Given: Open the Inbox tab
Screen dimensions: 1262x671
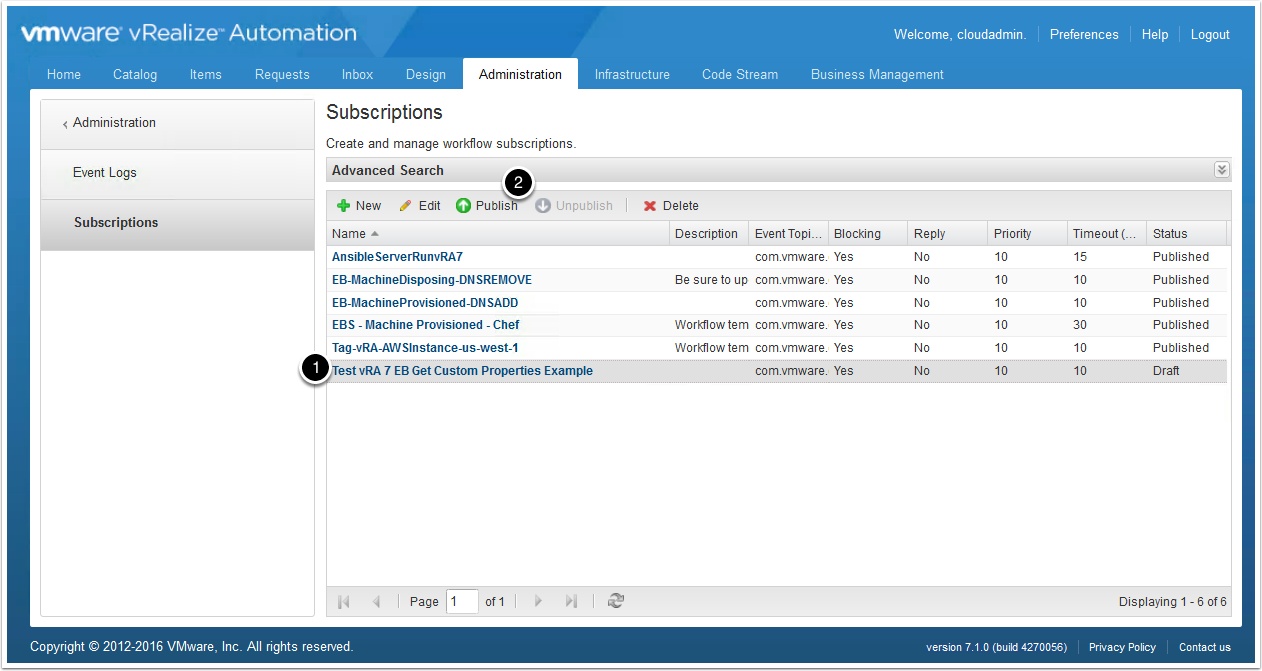Looking at the screenshot, I should point(357,74).
